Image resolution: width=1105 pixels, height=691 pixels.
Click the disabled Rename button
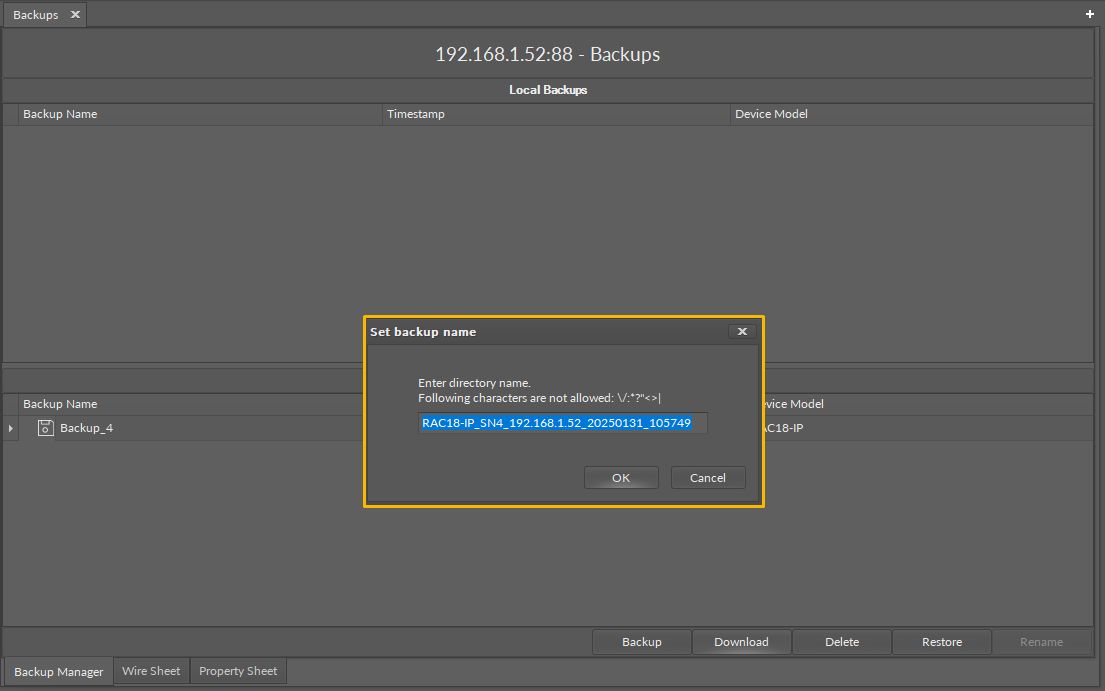tap(1041, 642)
